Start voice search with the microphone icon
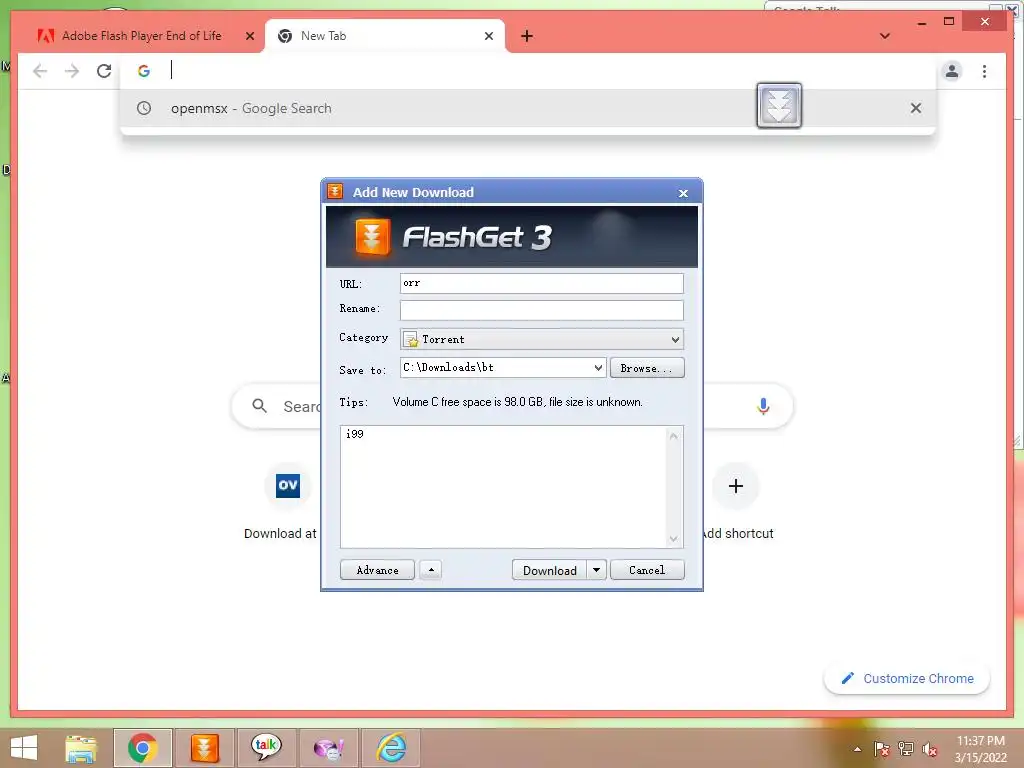This screenshot has height=768, width=1024. [x=763, y=406]
